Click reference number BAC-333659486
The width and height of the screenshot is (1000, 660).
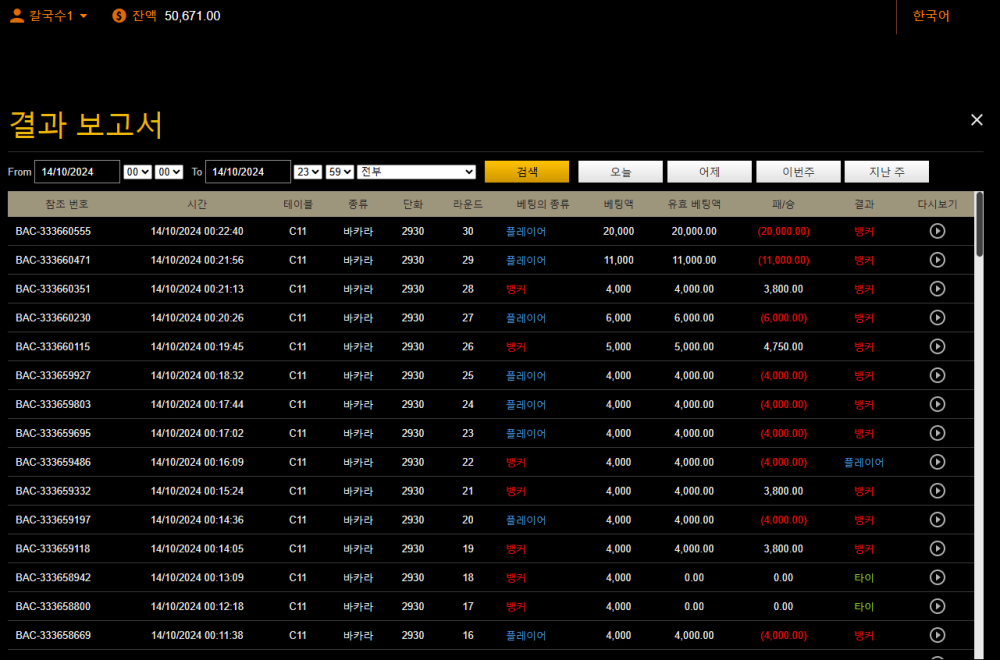pyautogui.click(x=53, y=462)
